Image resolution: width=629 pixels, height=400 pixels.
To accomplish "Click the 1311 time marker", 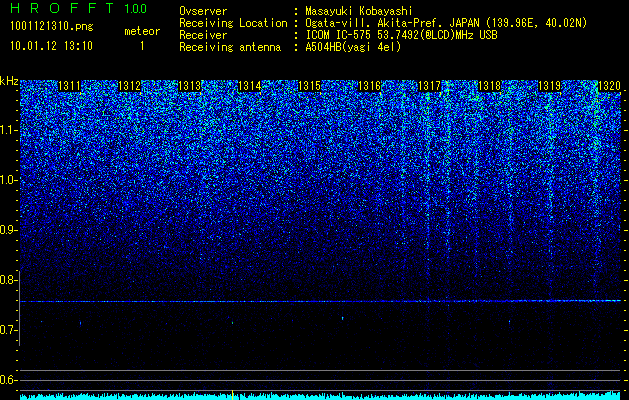I will pos(69,86).
